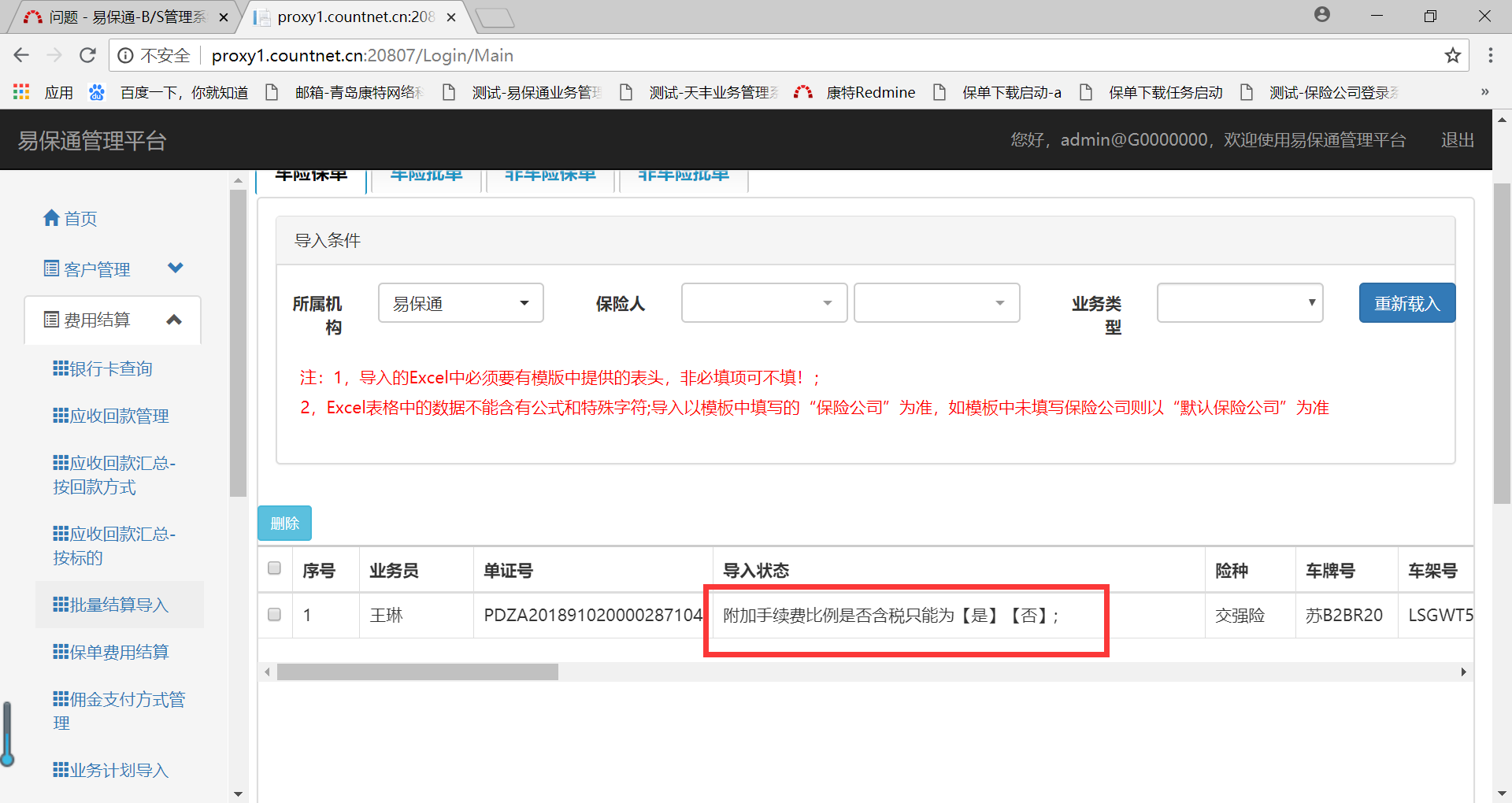Open 业务计划导入 in the sidebar

click(x=111, y=770)
